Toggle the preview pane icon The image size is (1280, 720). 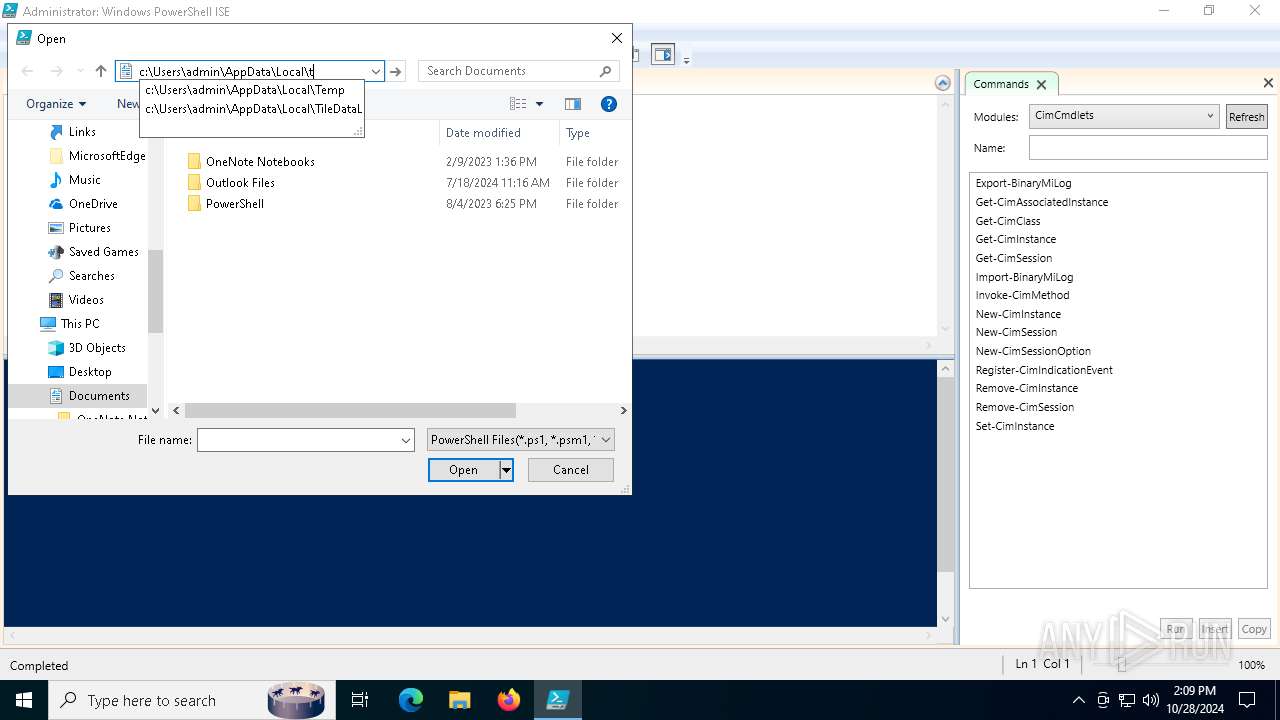pyautogui.click(x=573, y=104)
